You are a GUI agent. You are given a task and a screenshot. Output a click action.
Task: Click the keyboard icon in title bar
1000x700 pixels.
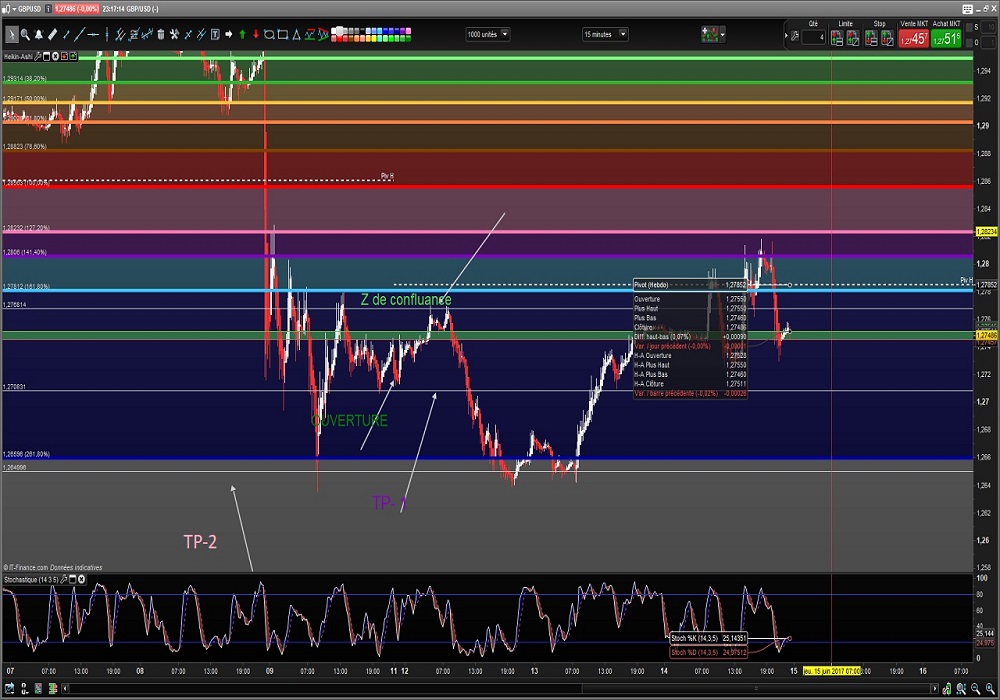click(x=967, y=9)
